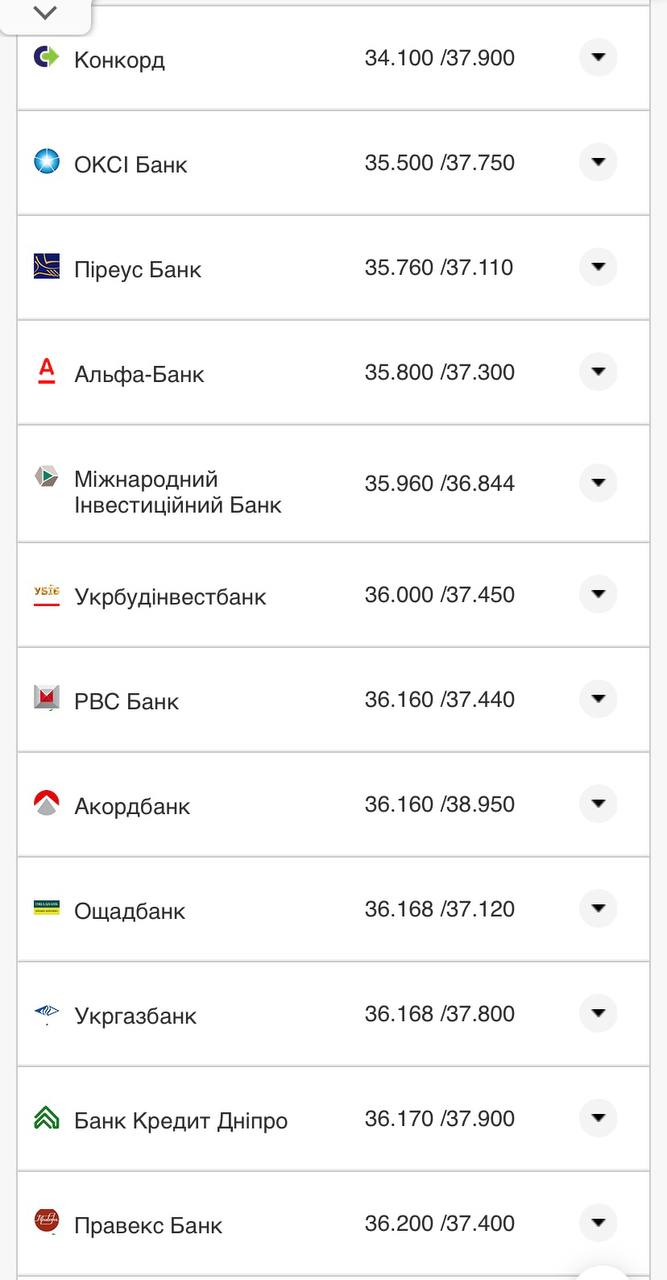The width and height of the screenshot is (667, 1280).
Task: Open the Укргазбанк bank name link
Action: coord(135,1016)
